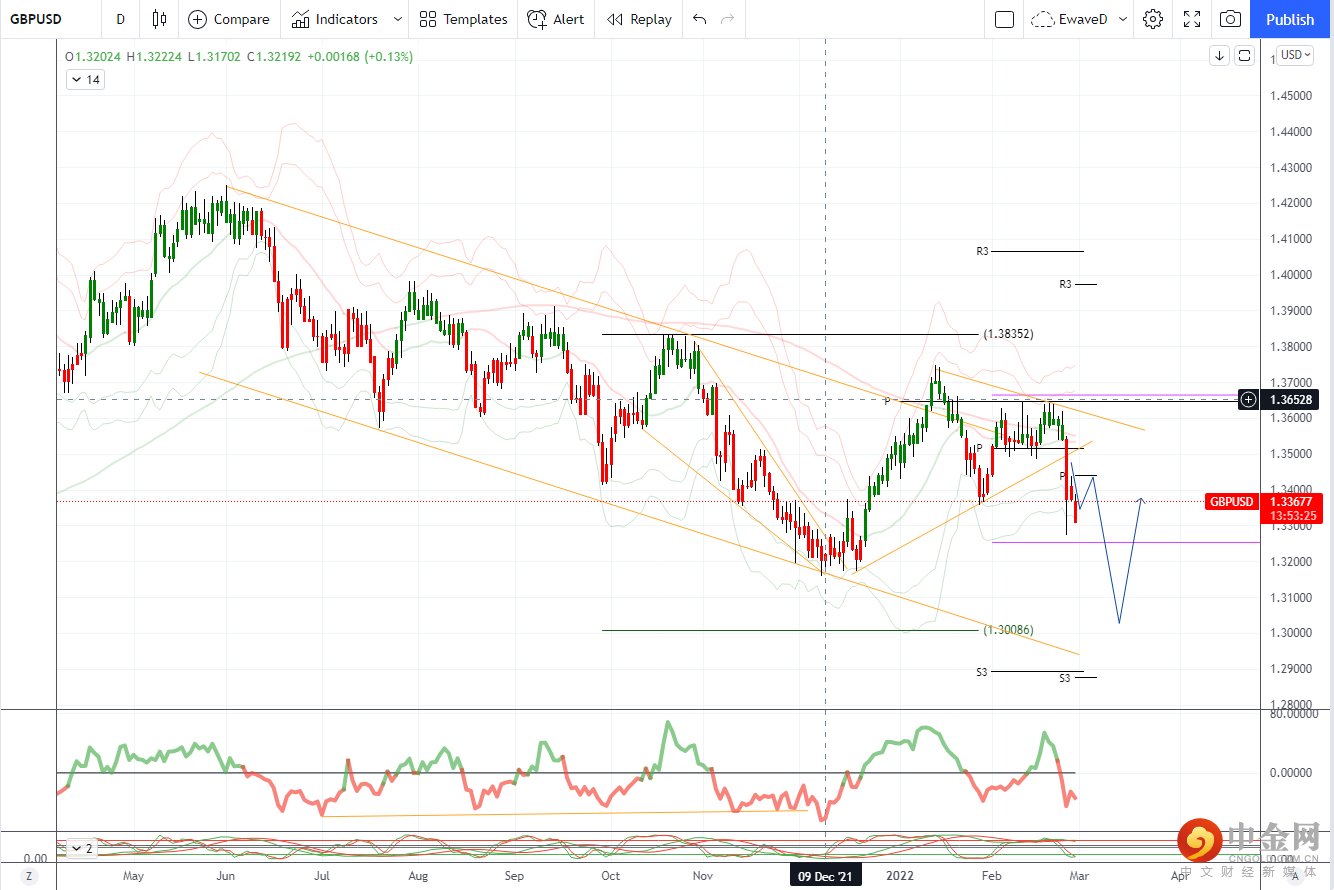Click the Compare plus icon

click(x=197, y=19)
